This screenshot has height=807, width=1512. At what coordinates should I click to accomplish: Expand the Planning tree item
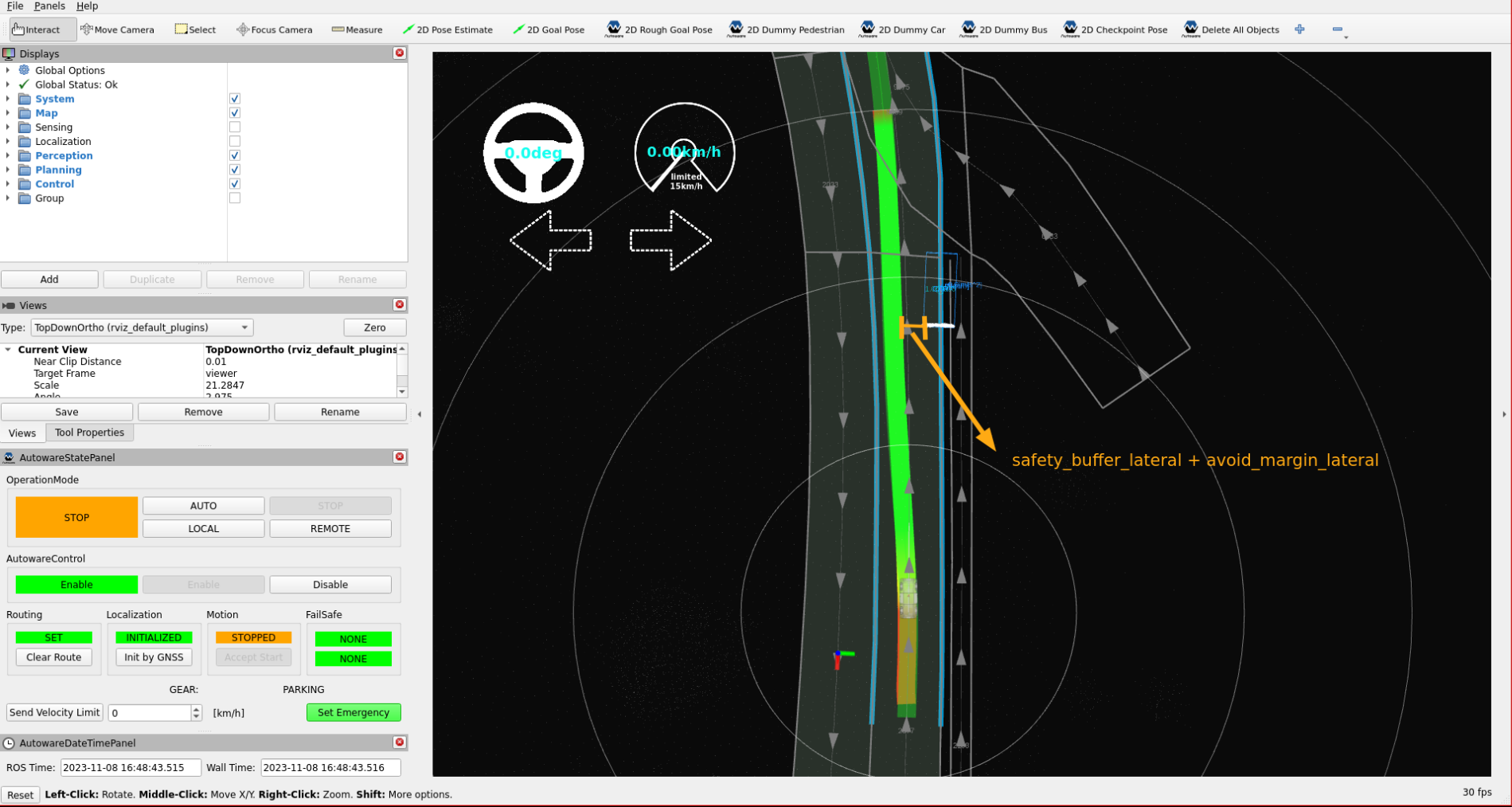8,170
